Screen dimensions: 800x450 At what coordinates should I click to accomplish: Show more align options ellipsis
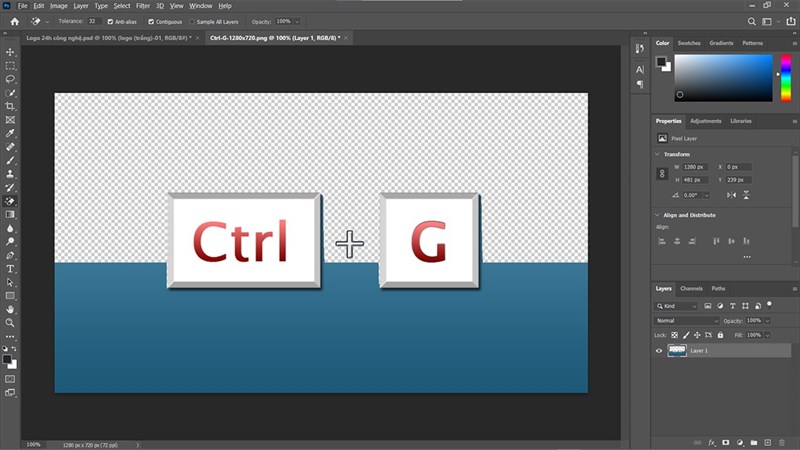click(x=747, y=257)
